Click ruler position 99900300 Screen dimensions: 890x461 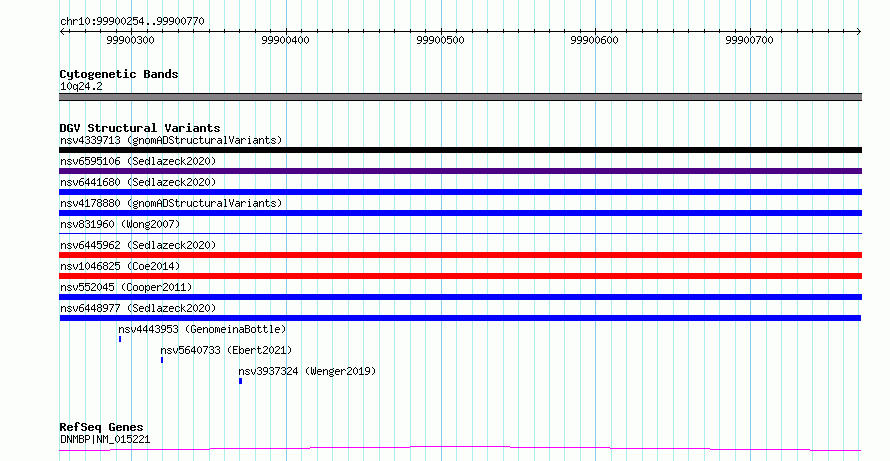click(130, 40)
